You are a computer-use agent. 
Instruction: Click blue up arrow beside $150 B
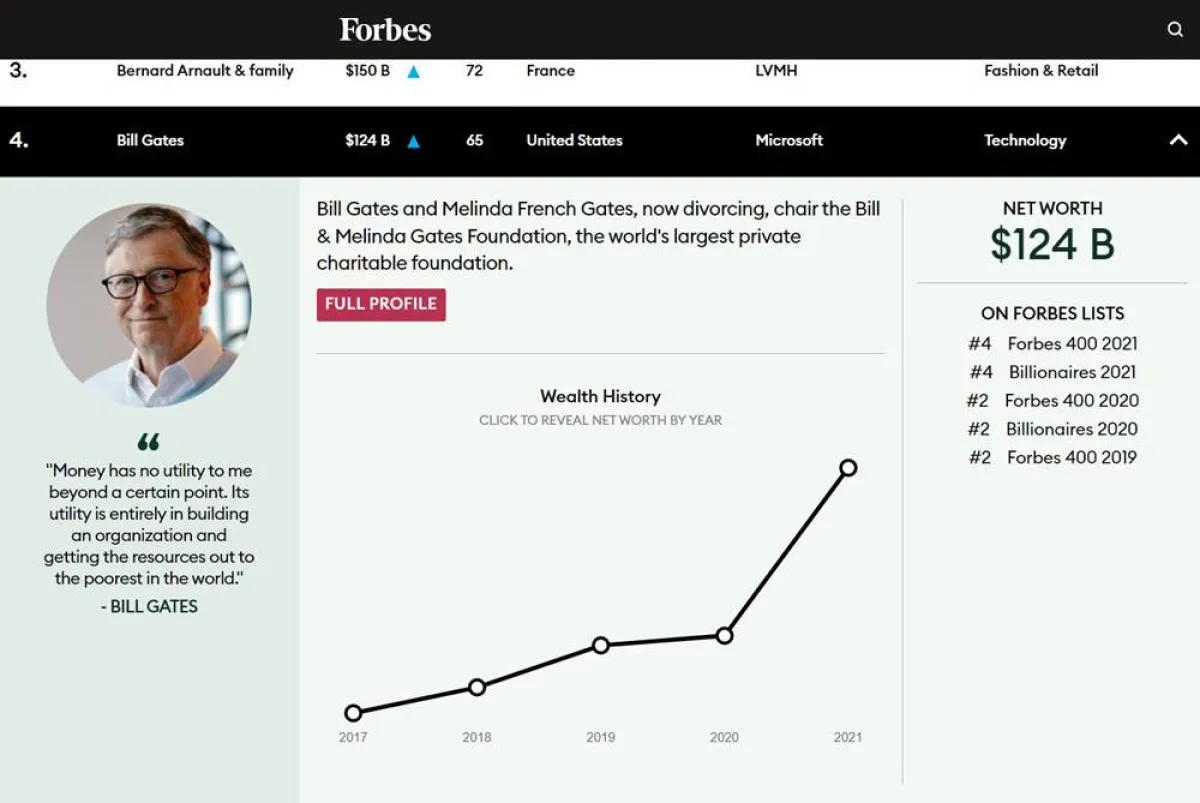414,72
